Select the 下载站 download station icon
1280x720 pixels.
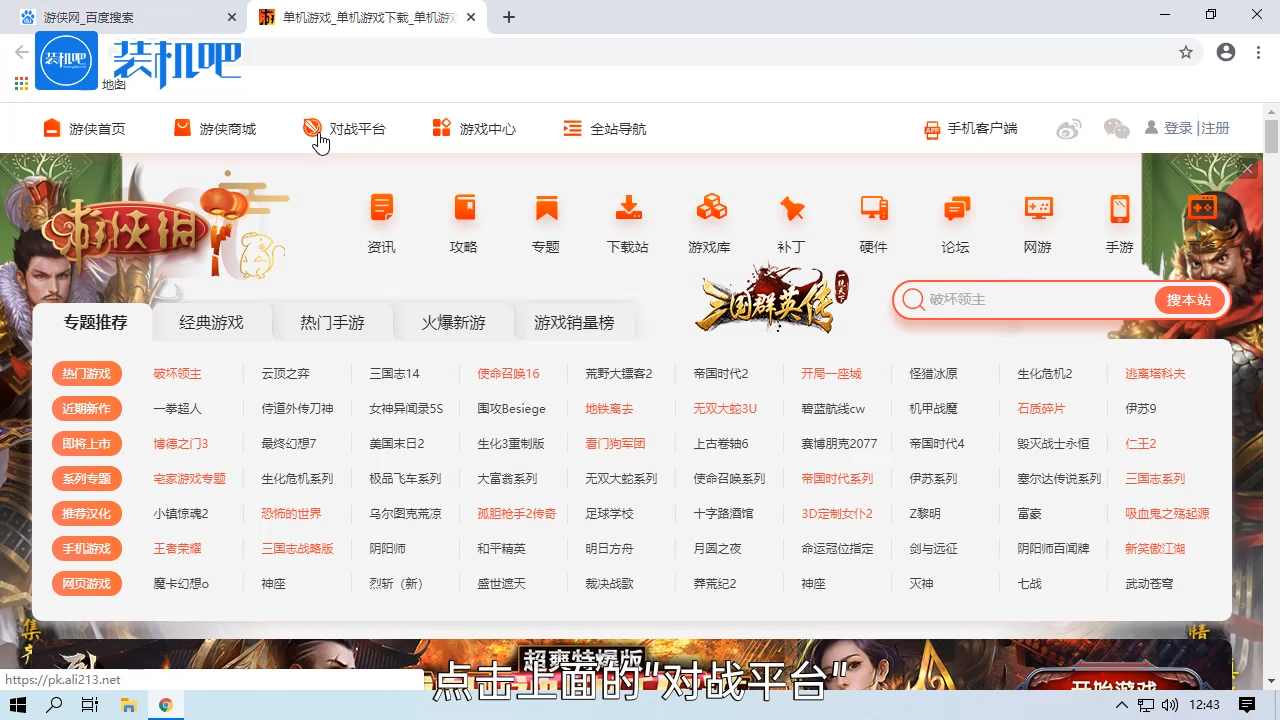pyautogui.click(x=627, y=220)
